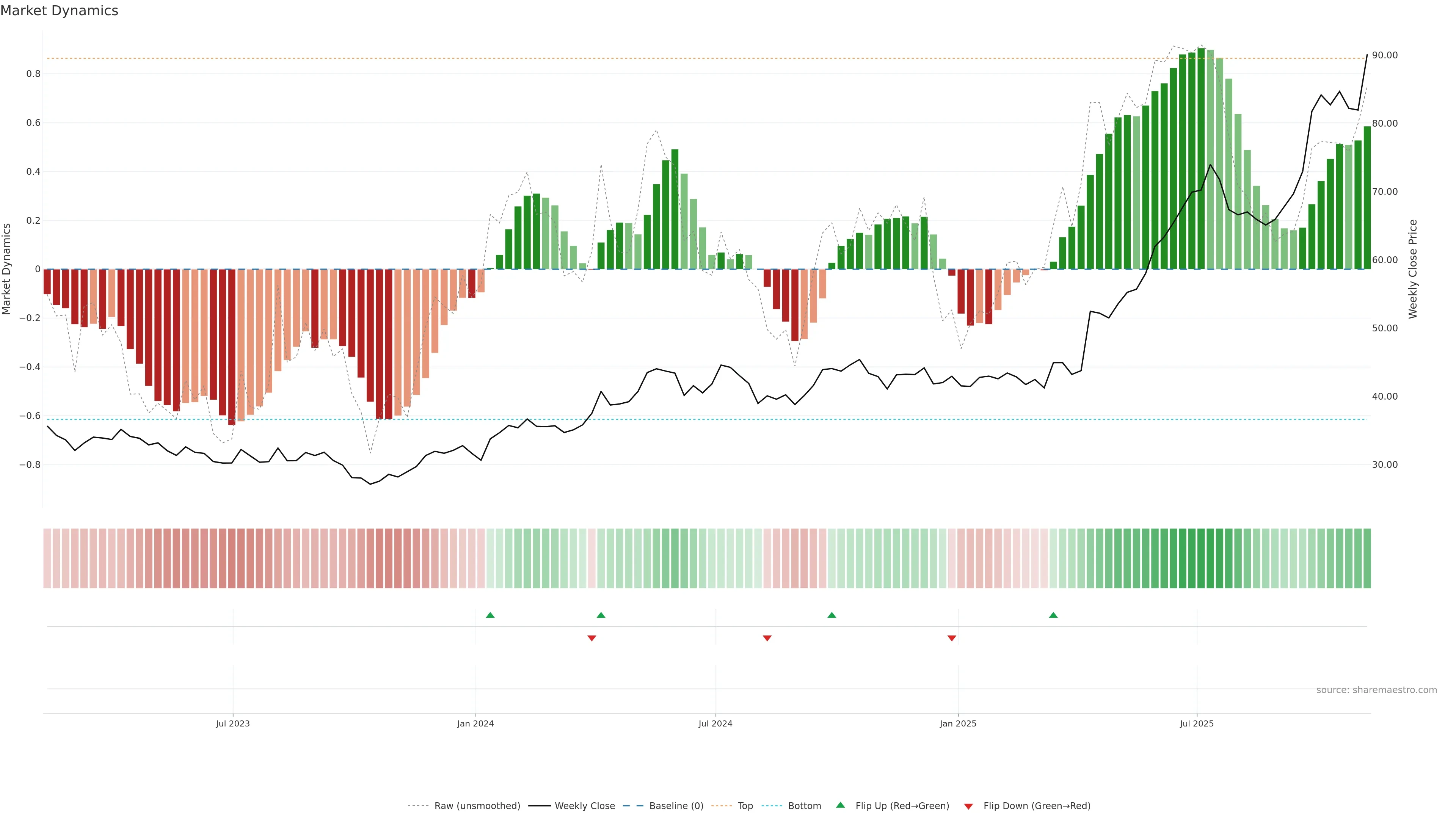Toggle the Top legend entry

point(745,805)
